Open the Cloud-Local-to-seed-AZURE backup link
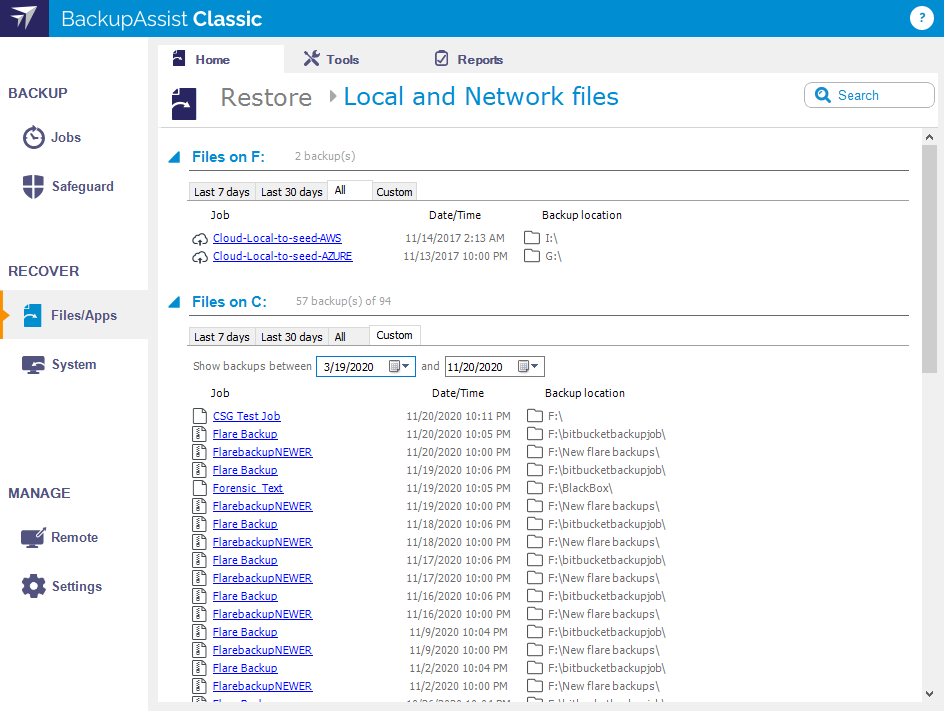 point(282,256)
